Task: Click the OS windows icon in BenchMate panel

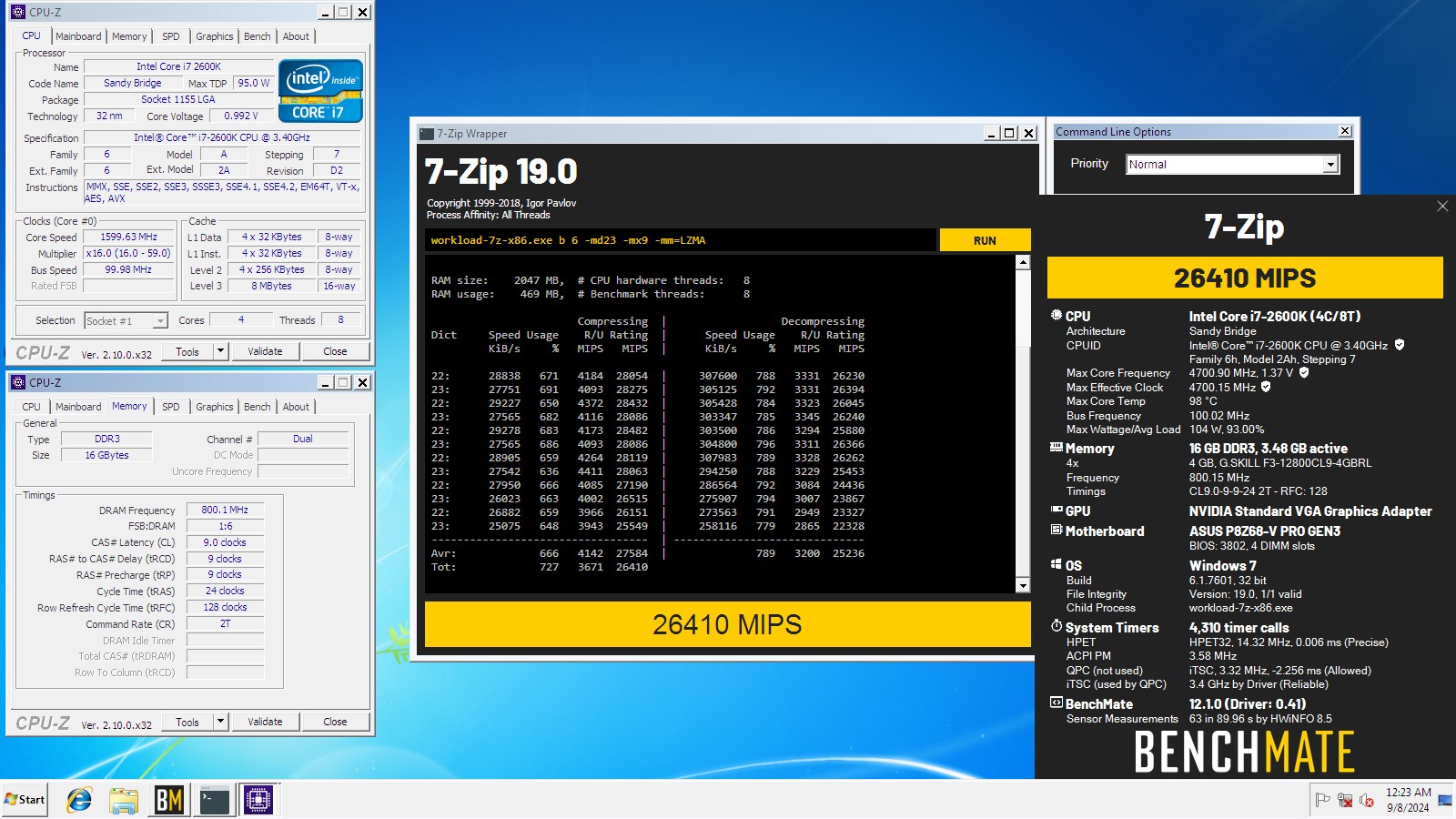Action: pos(1057,564)
